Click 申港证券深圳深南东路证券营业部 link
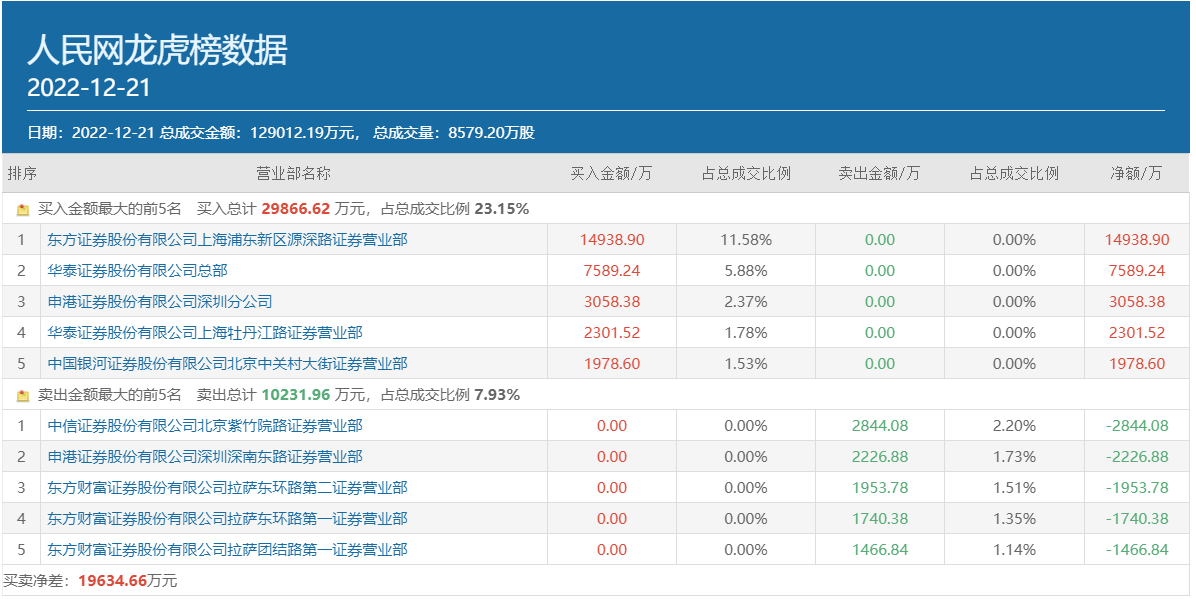This screenshot has width=1196, height=599. [205, 457]
